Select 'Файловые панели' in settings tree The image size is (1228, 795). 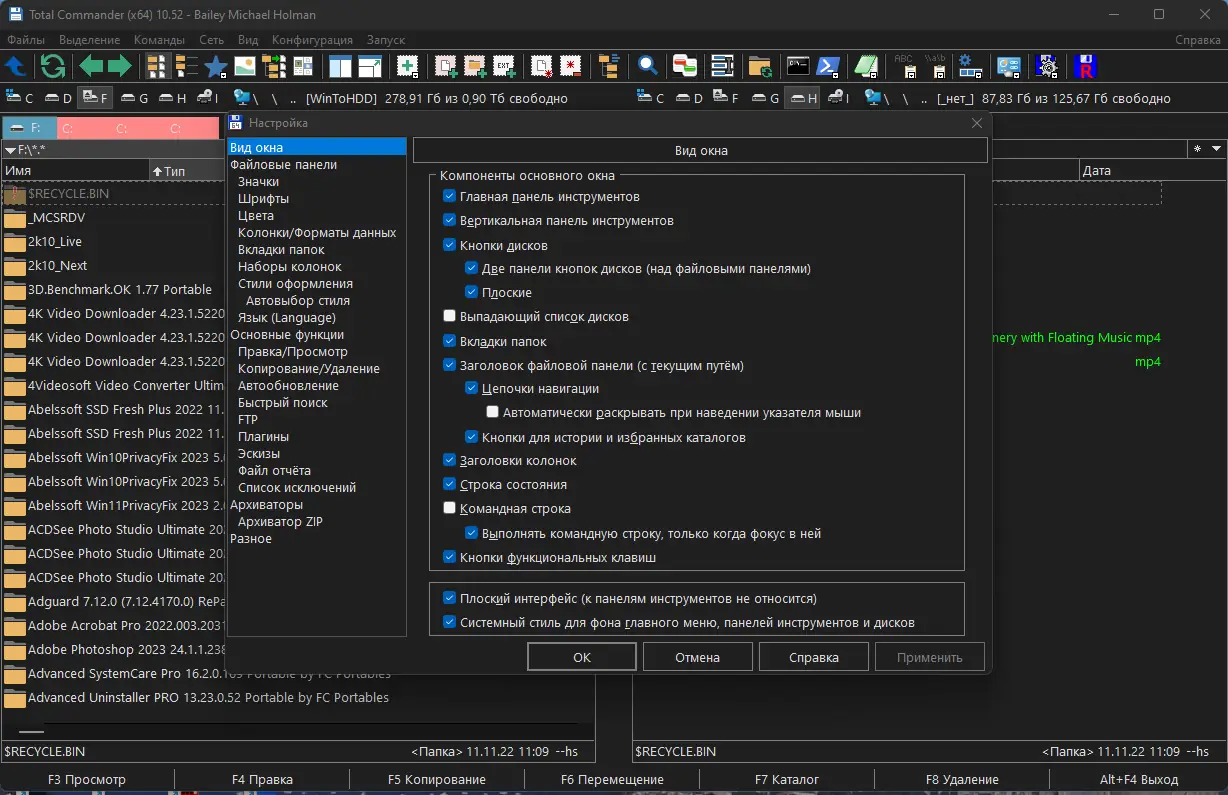283,165
